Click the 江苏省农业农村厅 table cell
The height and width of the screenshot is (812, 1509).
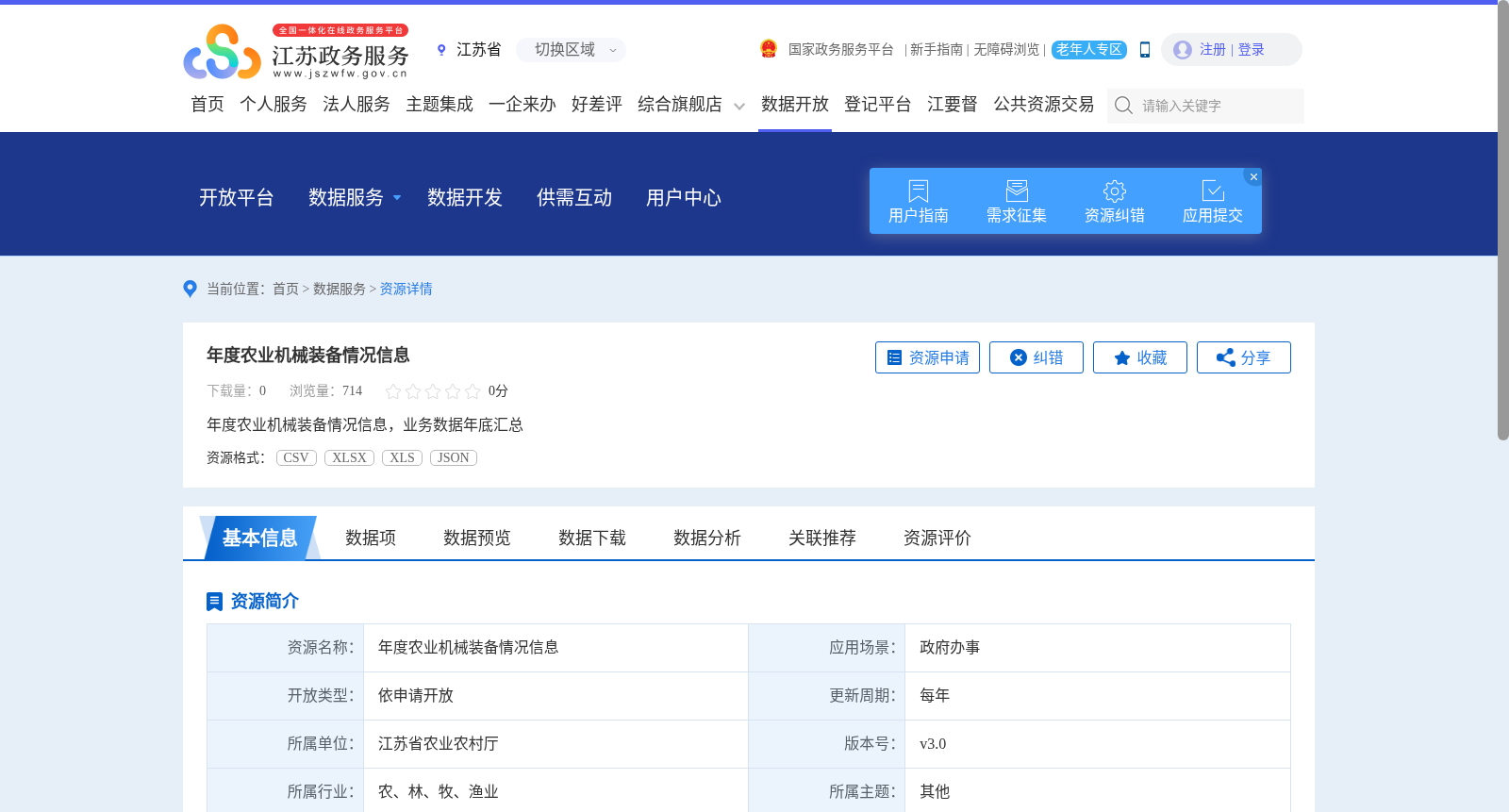coord(556,744)
